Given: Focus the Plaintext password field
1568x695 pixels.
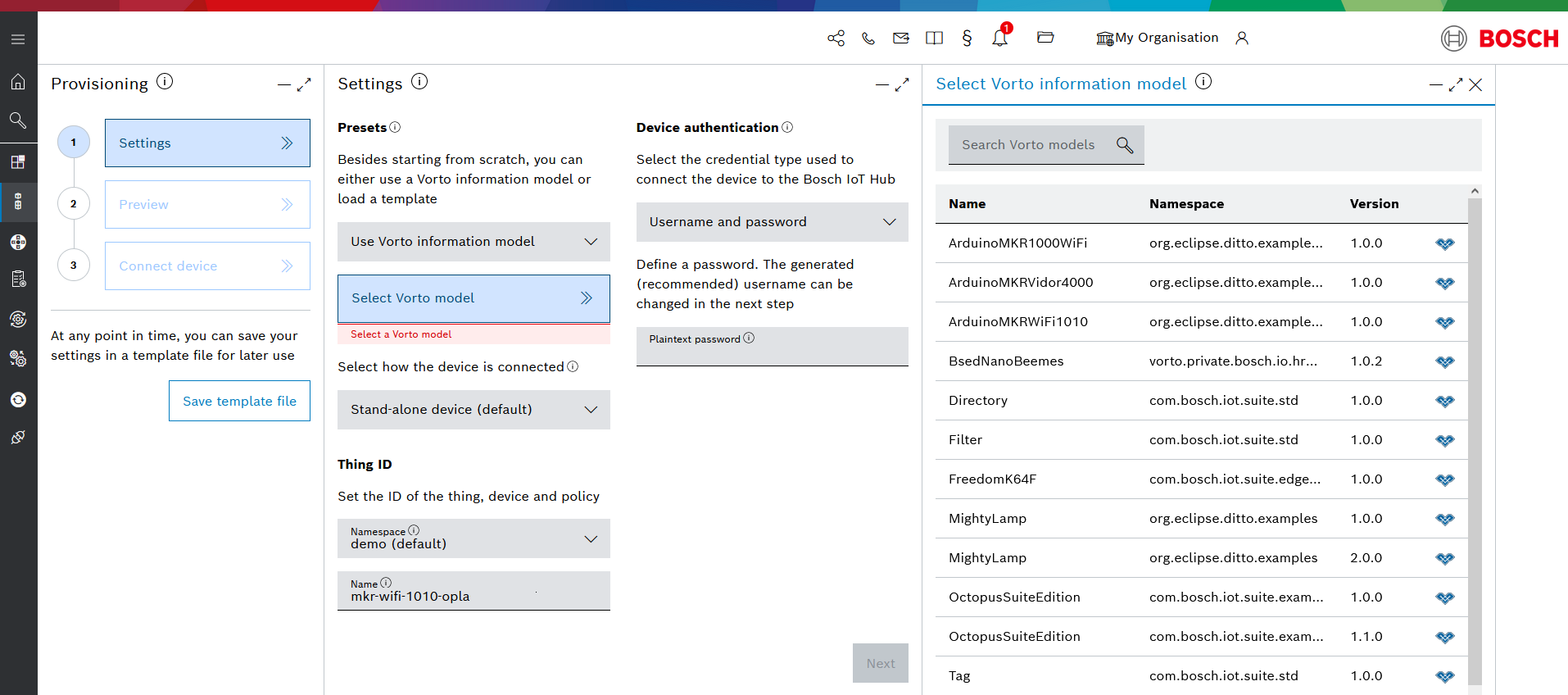Looking at the screenshot, I should pos(772,347).
